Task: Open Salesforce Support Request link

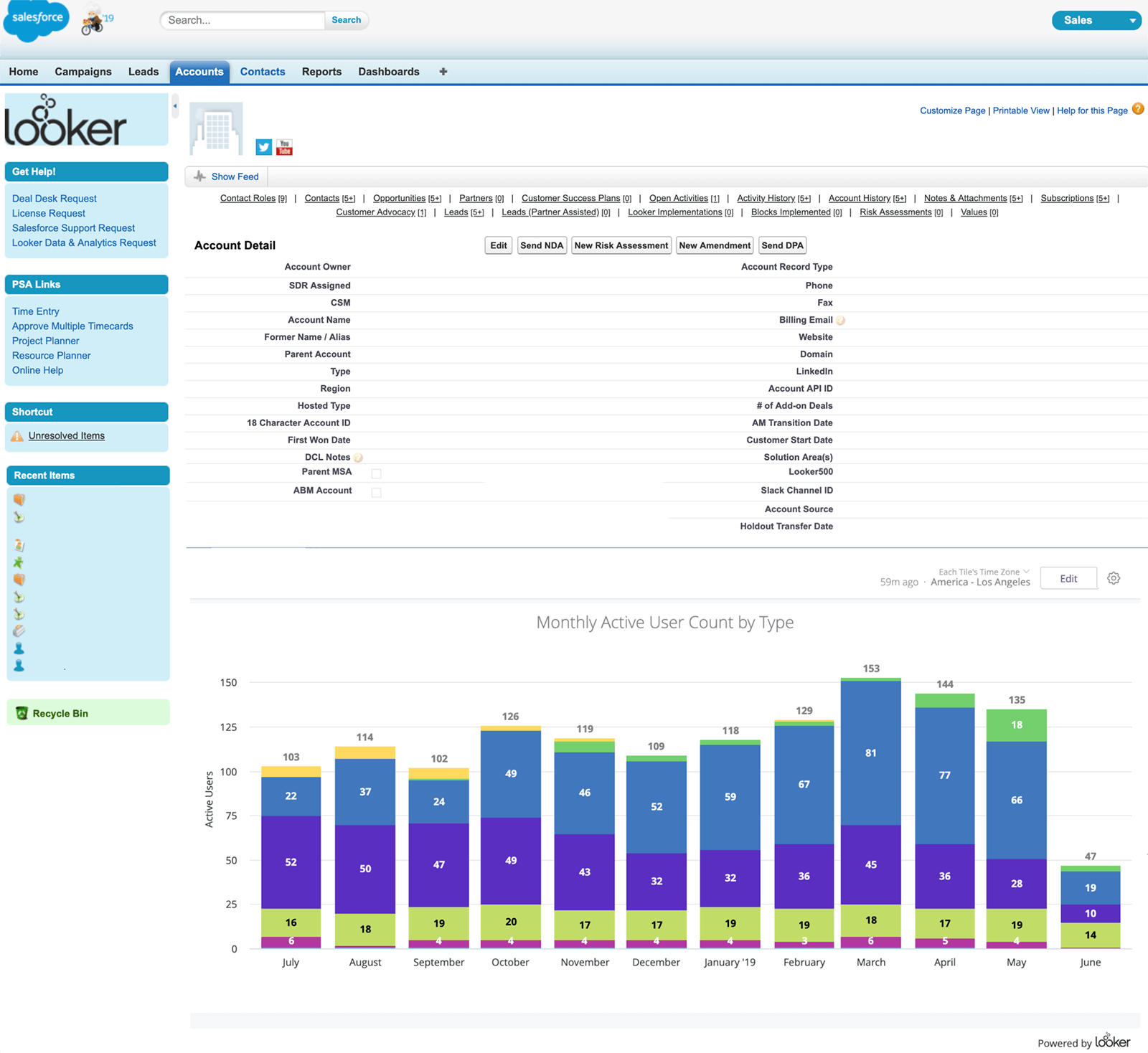Action: point(73,228)
